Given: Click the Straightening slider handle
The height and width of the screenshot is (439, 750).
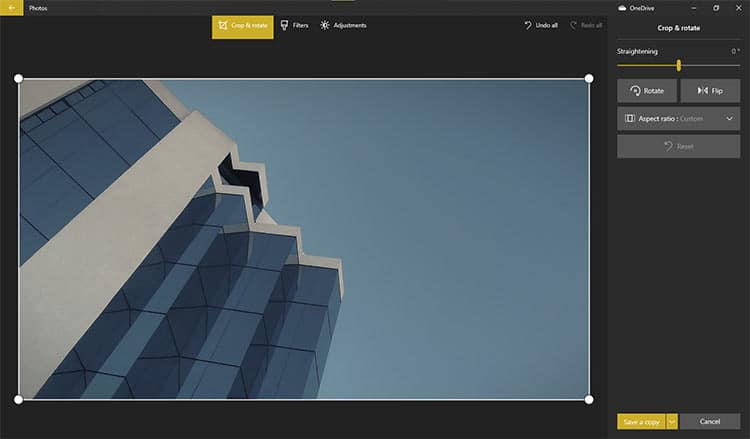Looking at the screenshot, I should pos(678,66).
